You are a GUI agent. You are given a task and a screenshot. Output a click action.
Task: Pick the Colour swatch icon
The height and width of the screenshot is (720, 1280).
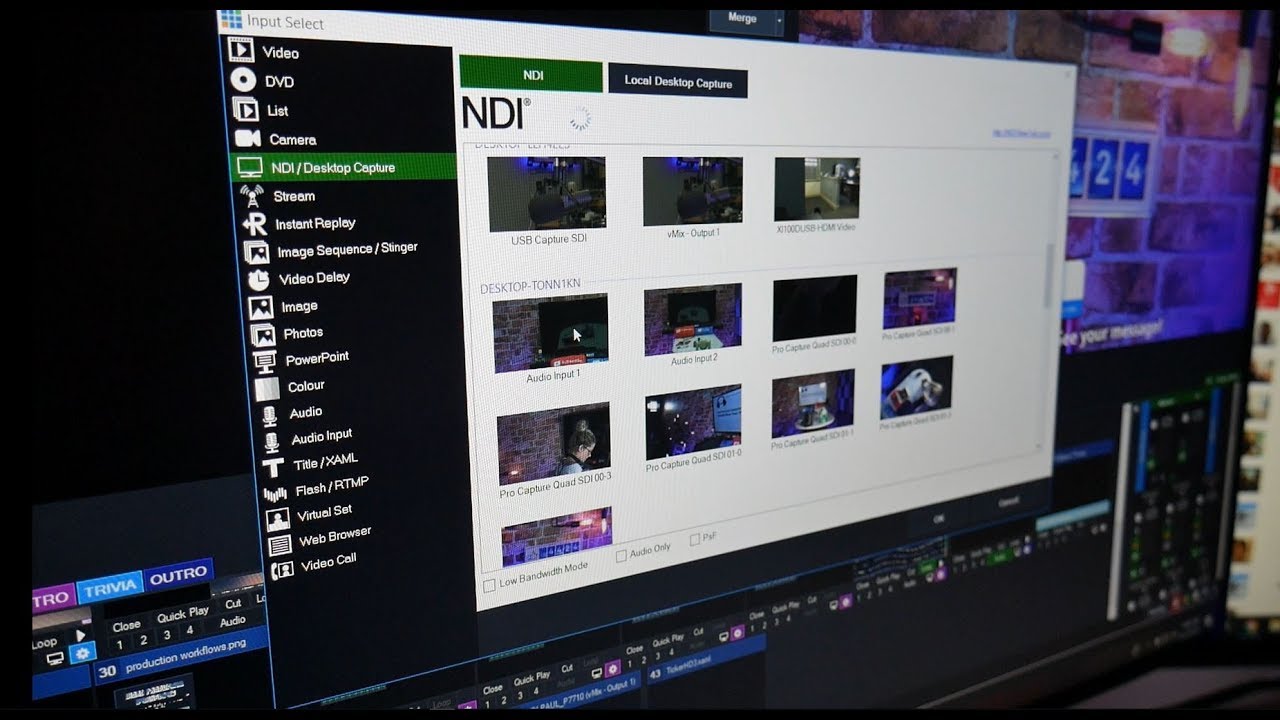267,388
